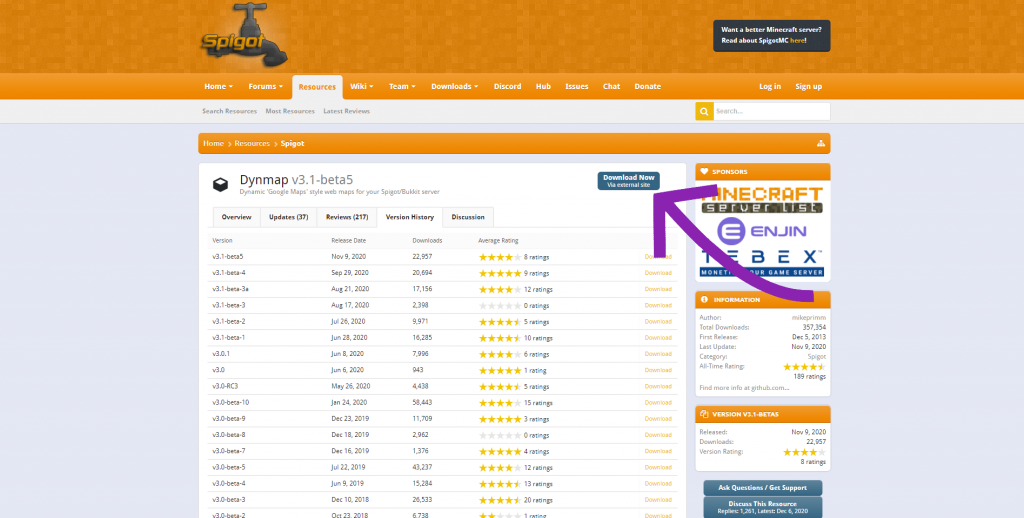This screenshot has height=518, width=1024.
Task: Download version v3.1-beta-4
Action: pyautogui.click(x=658, y=273)
